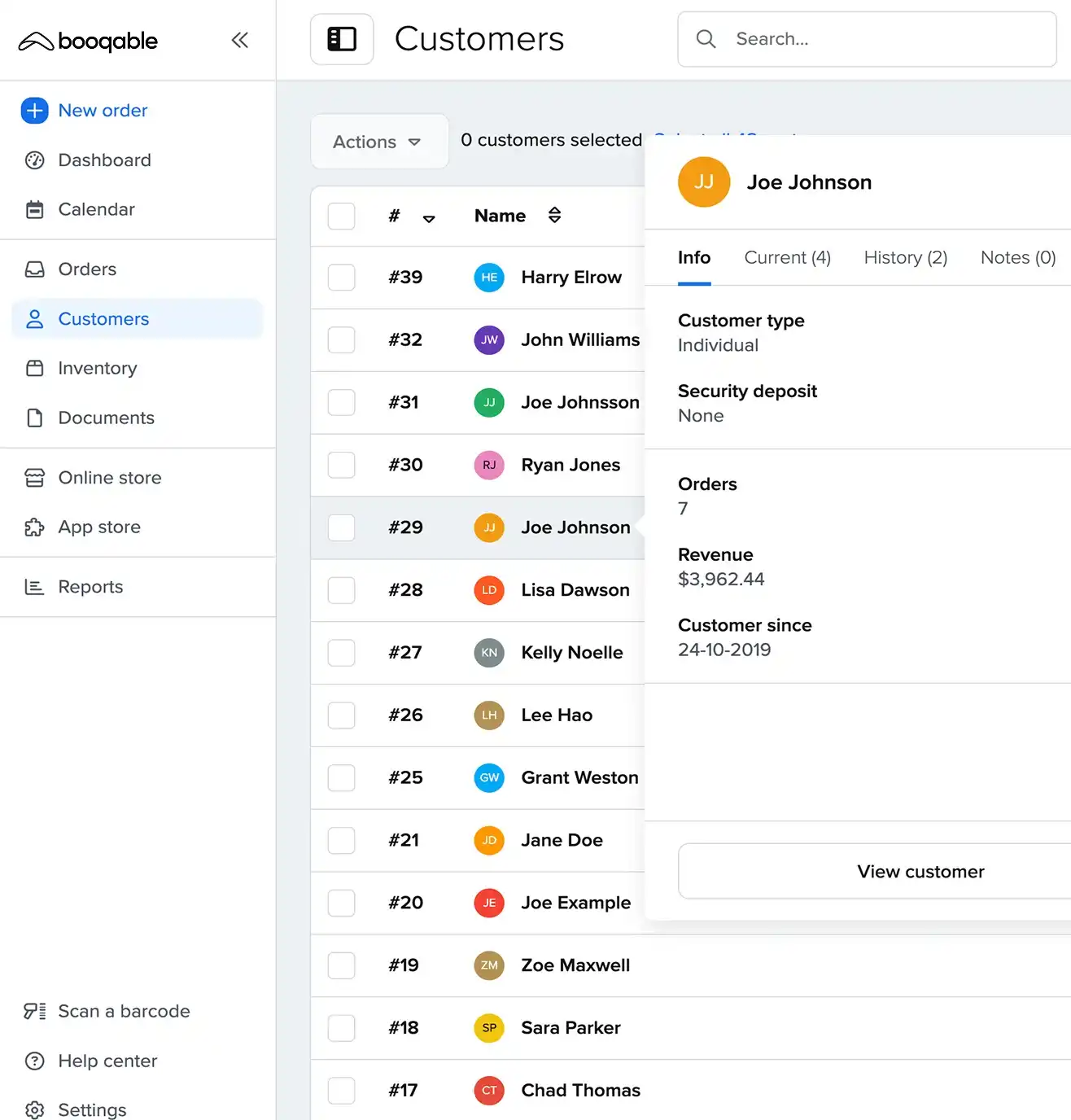Sort by Name column arrows
Viewport: 1071px width, 1120px height.
click(x=554, y=215)
